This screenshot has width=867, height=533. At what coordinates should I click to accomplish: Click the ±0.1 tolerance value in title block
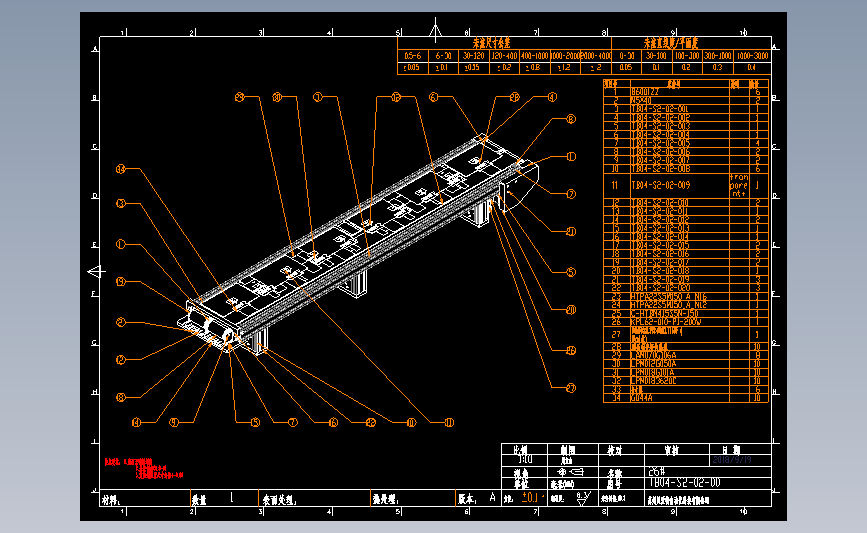(x=530, y=497)
